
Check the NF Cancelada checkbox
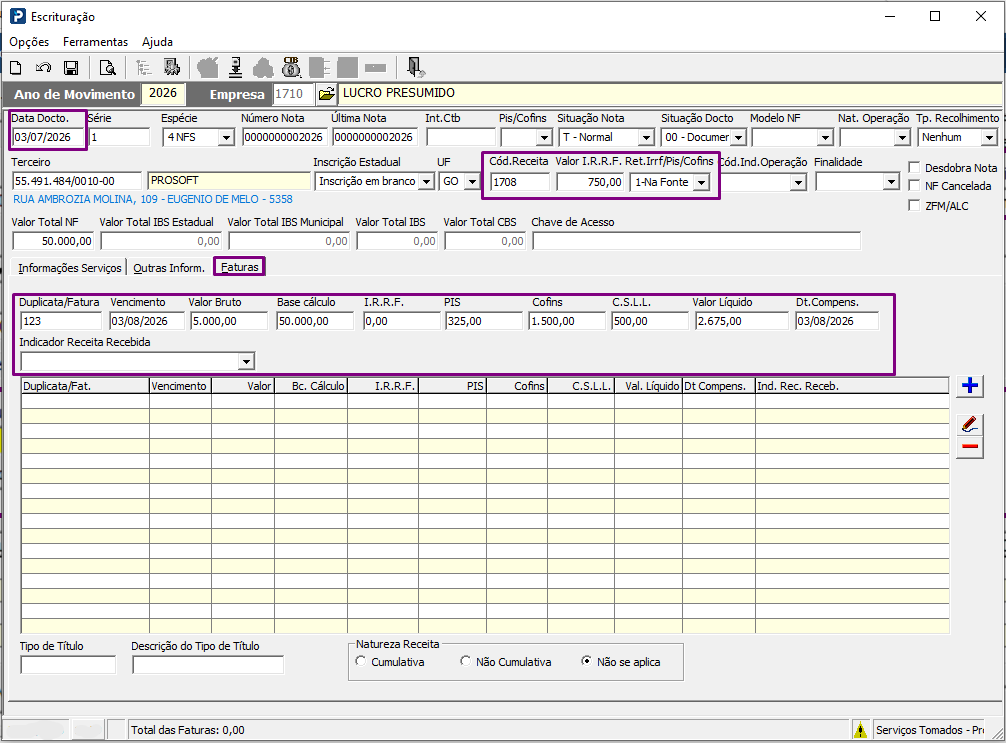point(914,185)
